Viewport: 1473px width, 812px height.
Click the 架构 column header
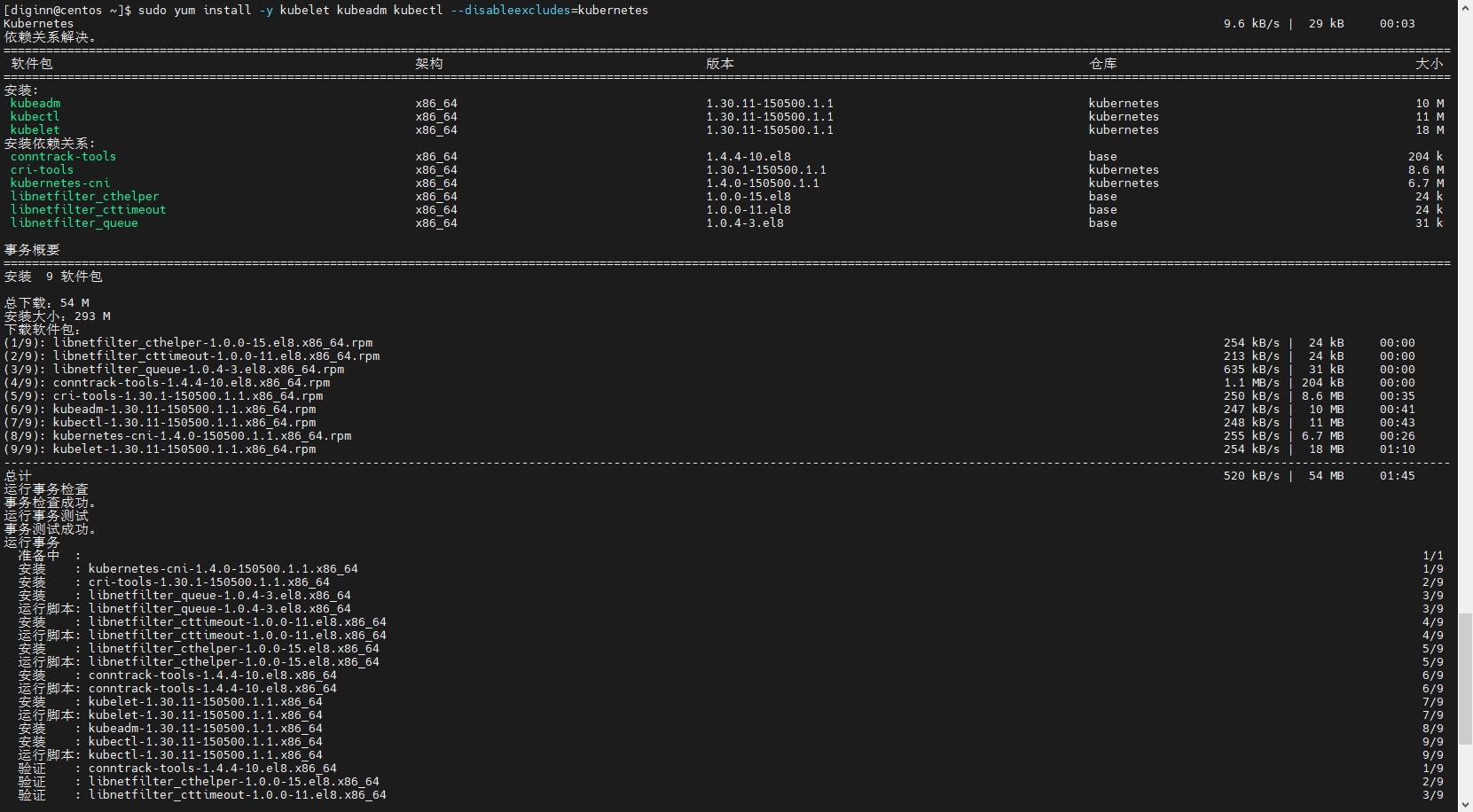coord(429,64)
